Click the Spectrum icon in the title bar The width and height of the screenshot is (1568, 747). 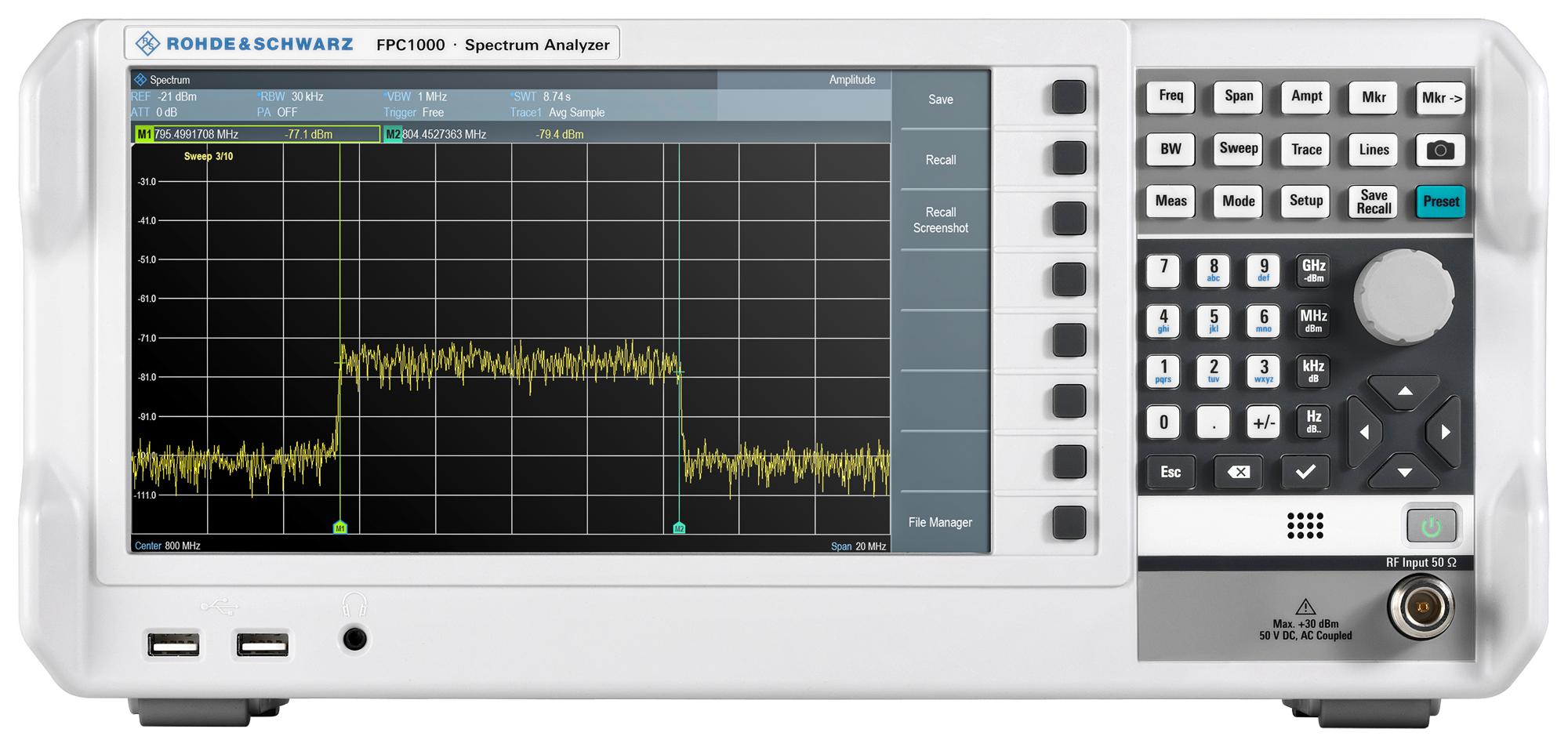[x=142, y=79]
